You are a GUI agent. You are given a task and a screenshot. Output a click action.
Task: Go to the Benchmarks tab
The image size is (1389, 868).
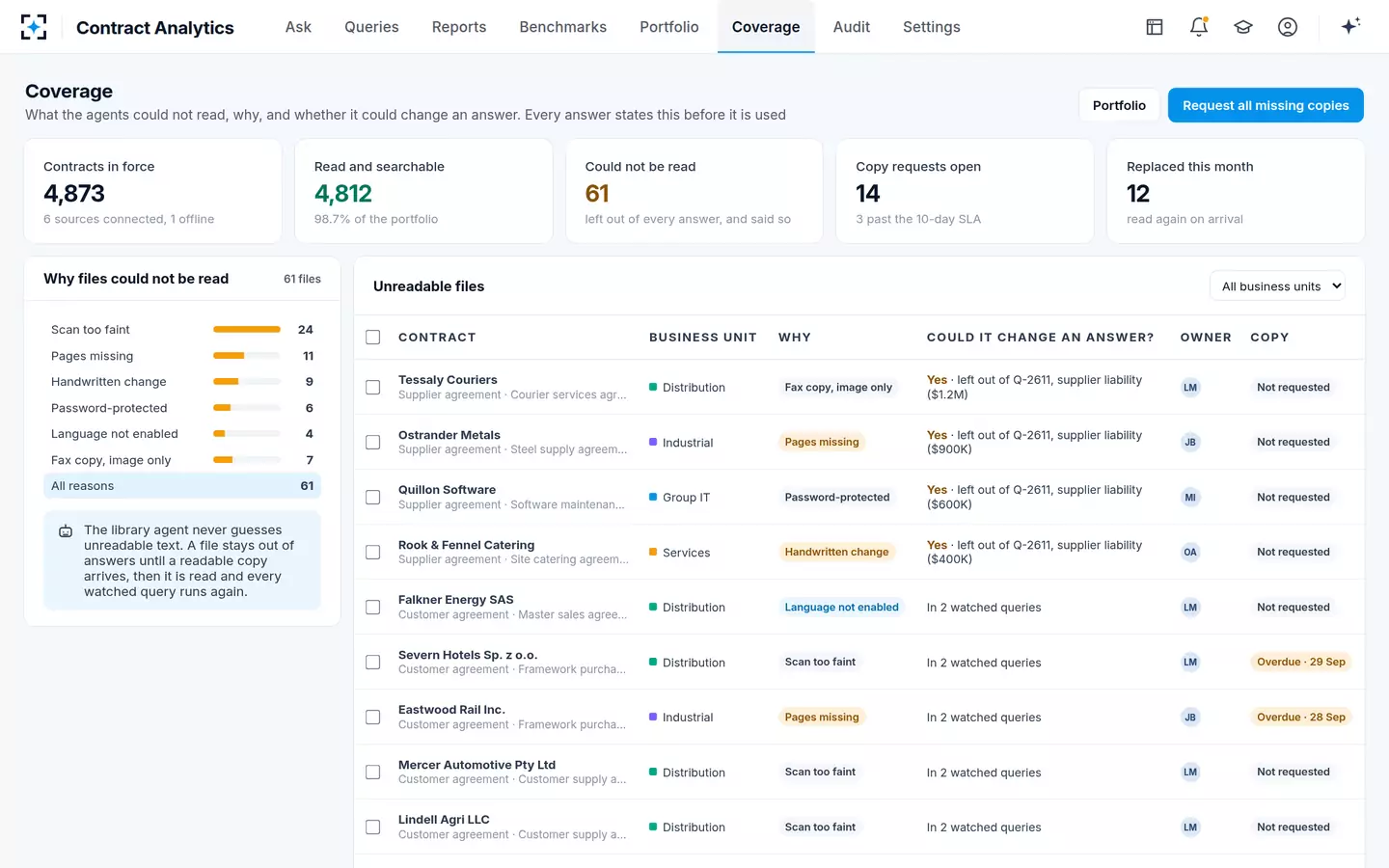pyautogui.click(x=563, y=27)
